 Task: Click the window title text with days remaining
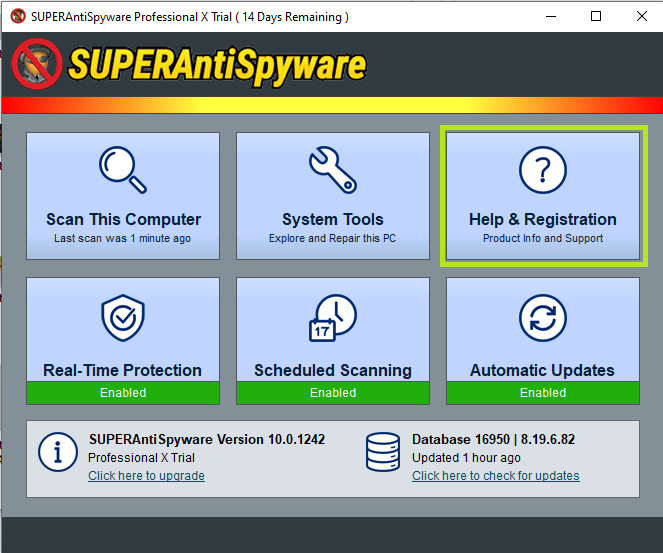click(x=190, y=17)
